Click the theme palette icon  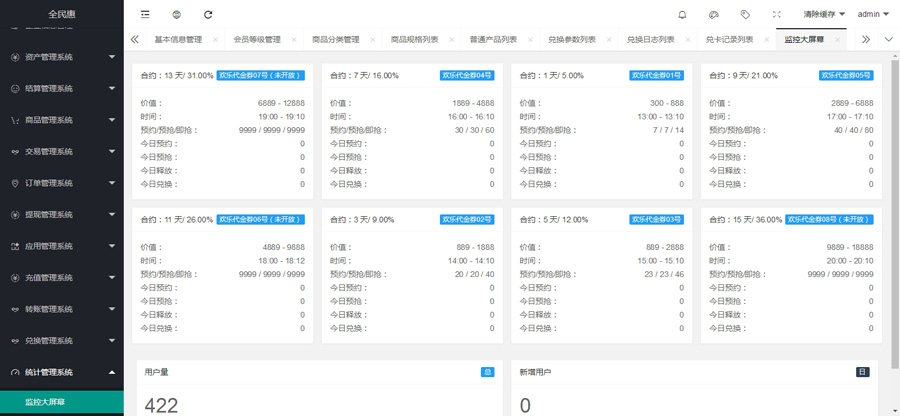(x=713, y=15)
